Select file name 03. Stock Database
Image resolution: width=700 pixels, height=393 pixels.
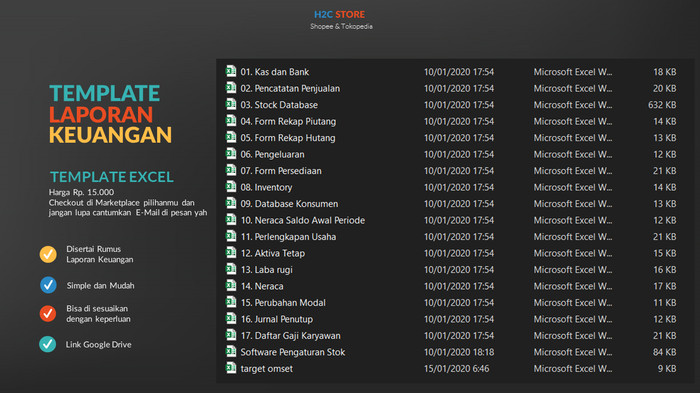(279, 105)
